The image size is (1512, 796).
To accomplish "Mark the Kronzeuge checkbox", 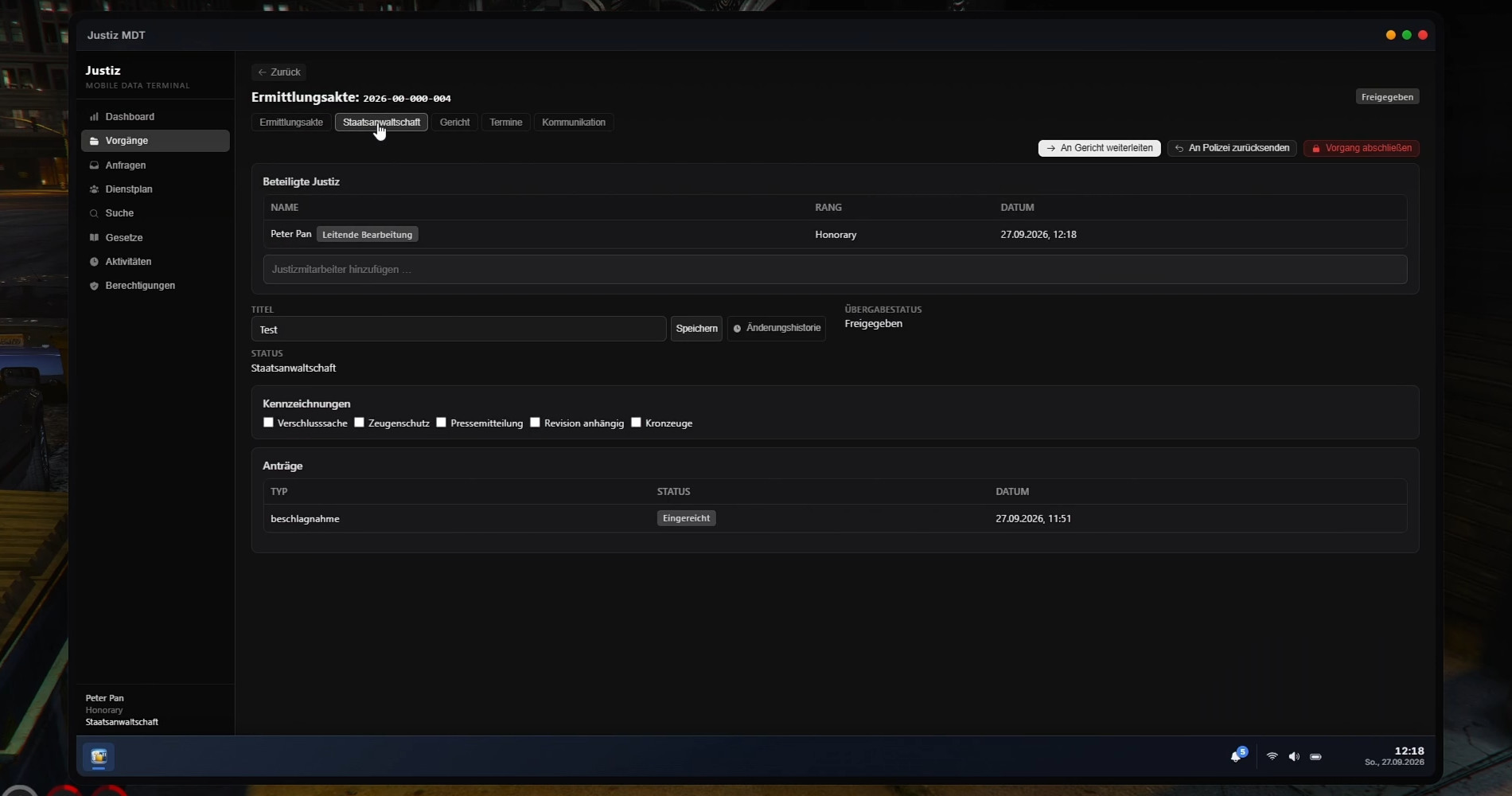I will pos(636,423).
